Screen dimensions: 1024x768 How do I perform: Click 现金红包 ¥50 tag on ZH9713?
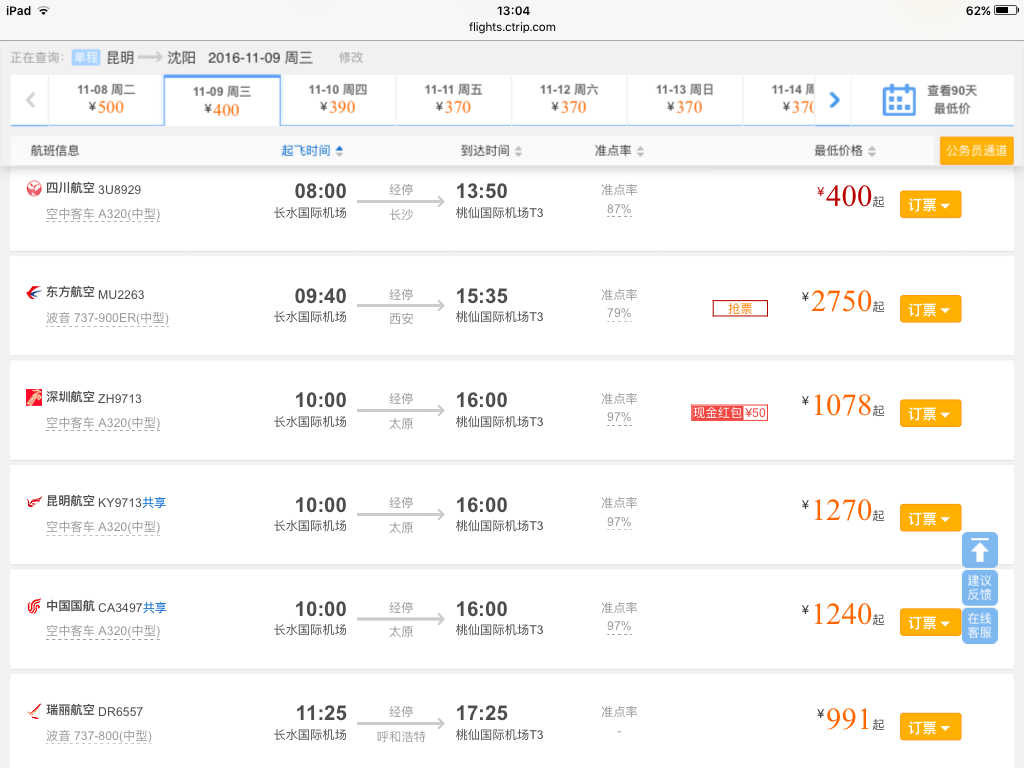(x=729, y=413)
